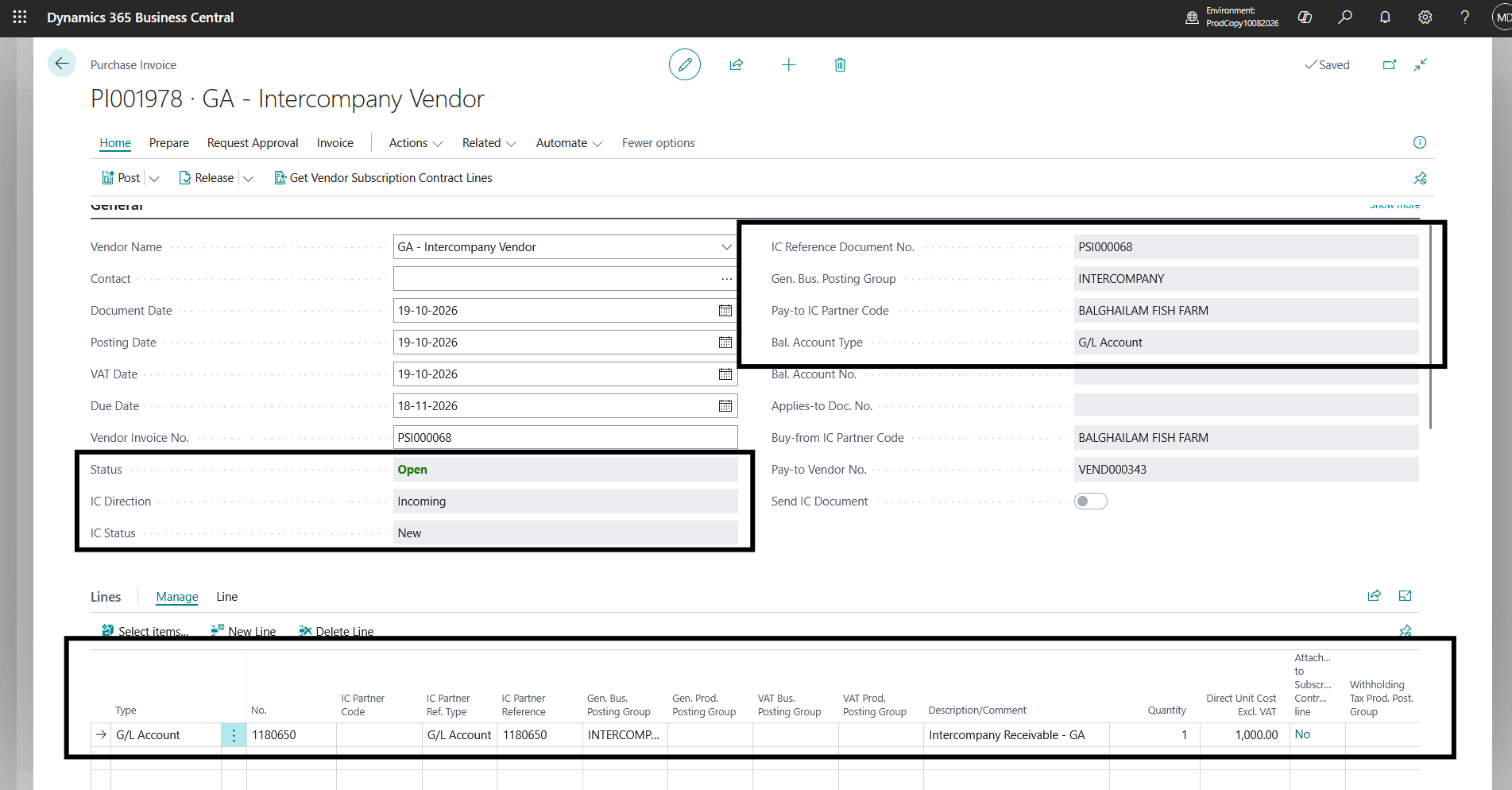Viewport: 1512px width, 790px height.
Task: Open the Request Approval tab
Action: tap(253, 143)
